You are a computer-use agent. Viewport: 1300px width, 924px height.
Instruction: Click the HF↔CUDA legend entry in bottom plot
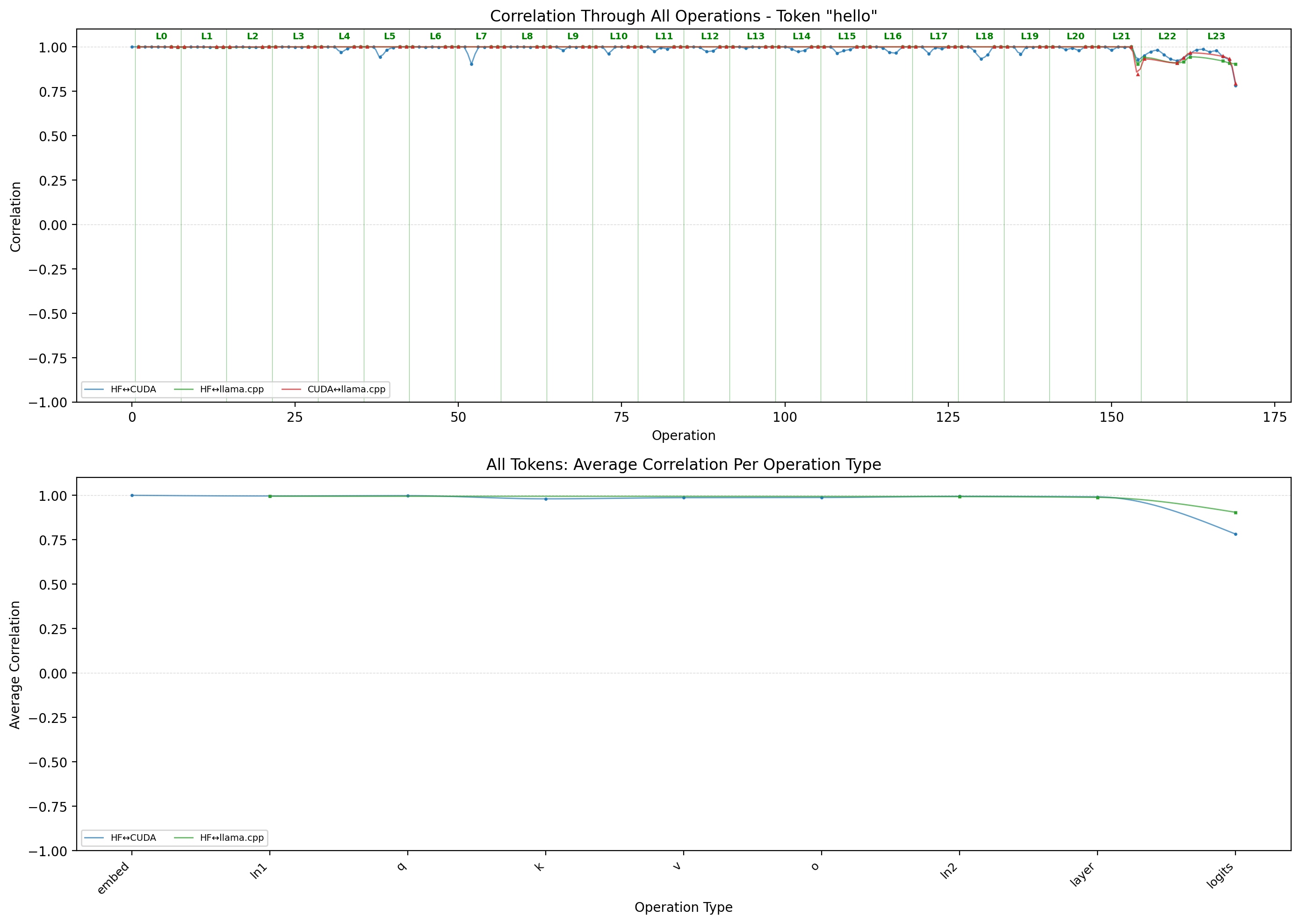tap(132, 838)
